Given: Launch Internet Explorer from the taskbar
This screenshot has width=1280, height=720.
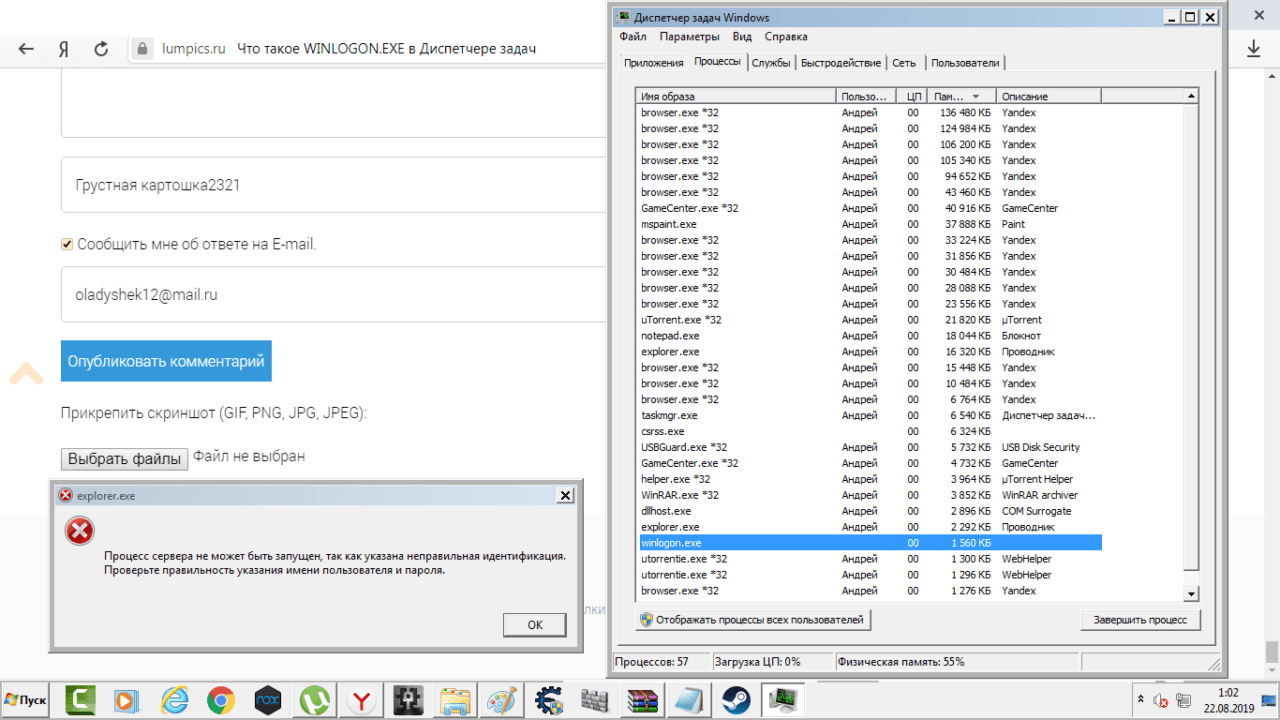Looking at the screenshot, I should (x=174, y=699).
